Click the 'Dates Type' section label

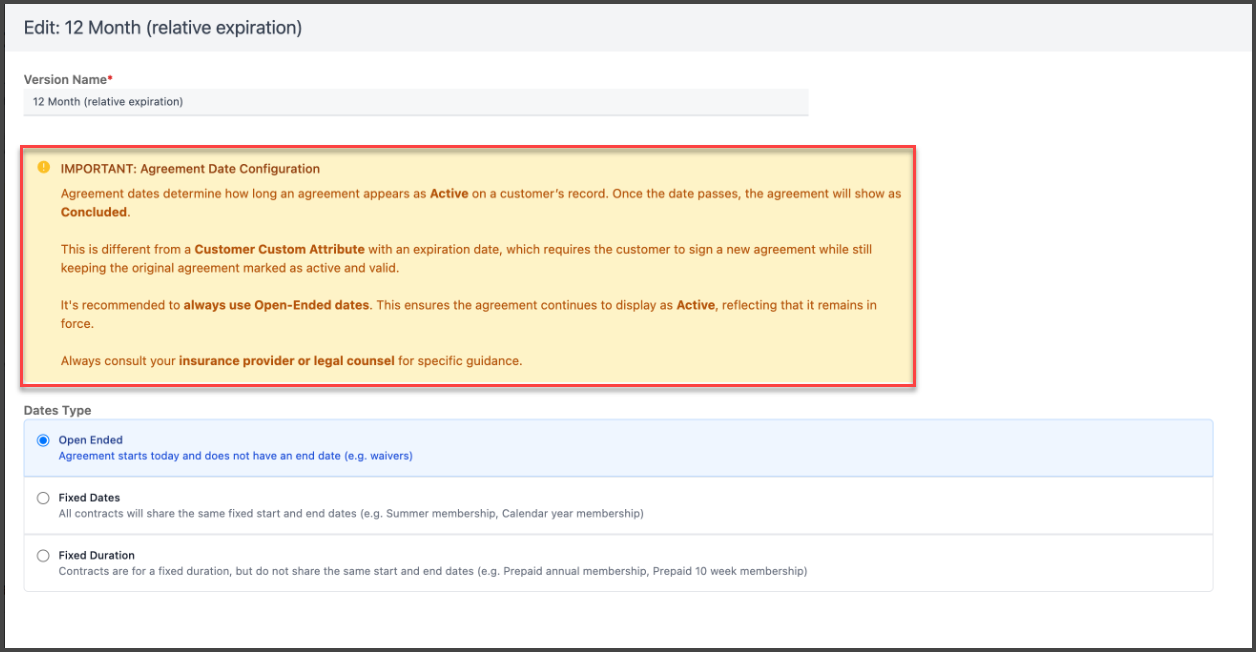point(57,411)
